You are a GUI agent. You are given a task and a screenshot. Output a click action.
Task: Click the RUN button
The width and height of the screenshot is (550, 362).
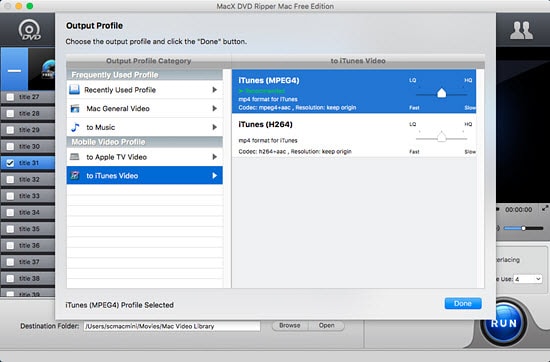[x=504, y=323]
